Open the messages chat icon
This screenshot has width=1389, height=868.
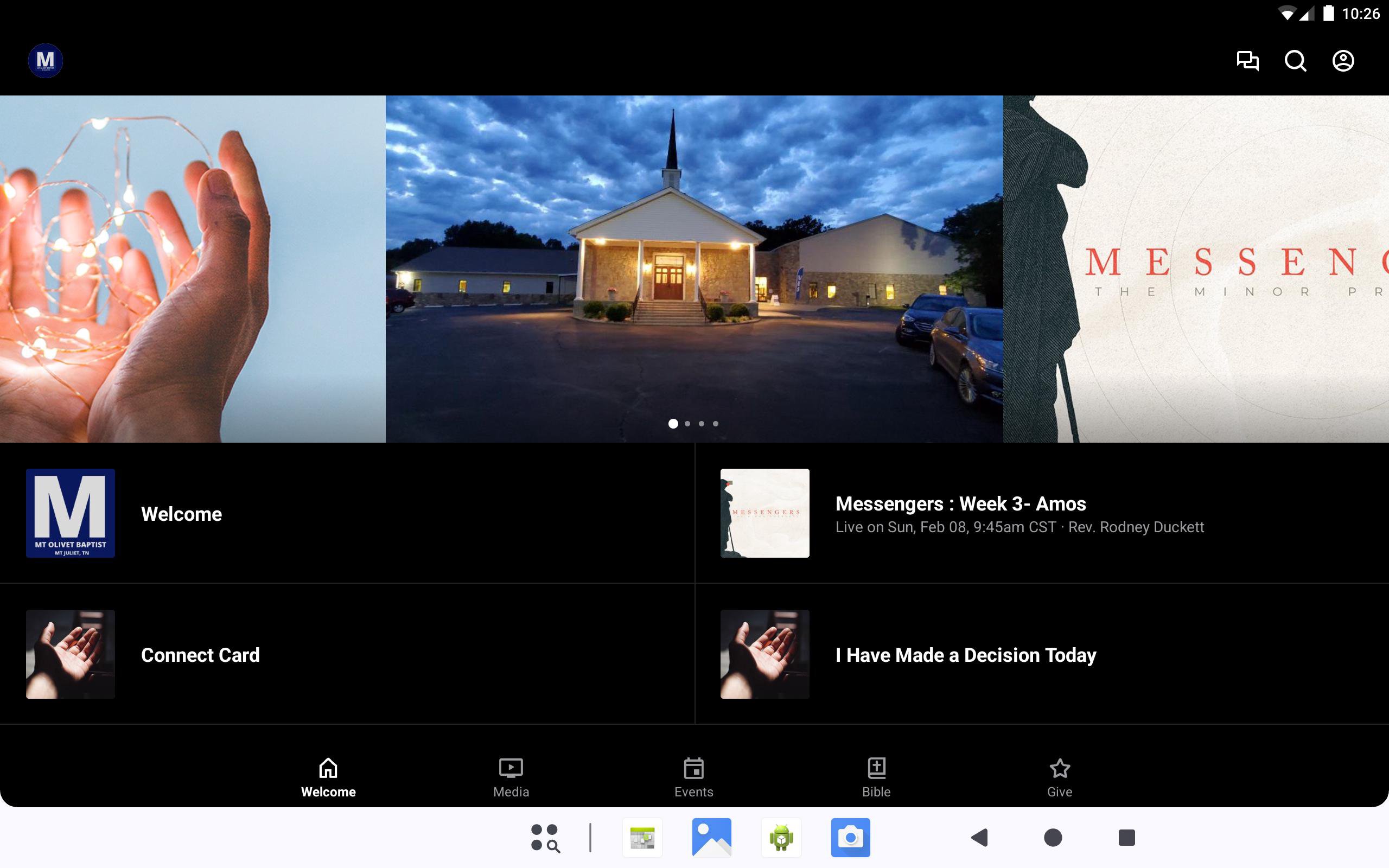point(1247,61)
